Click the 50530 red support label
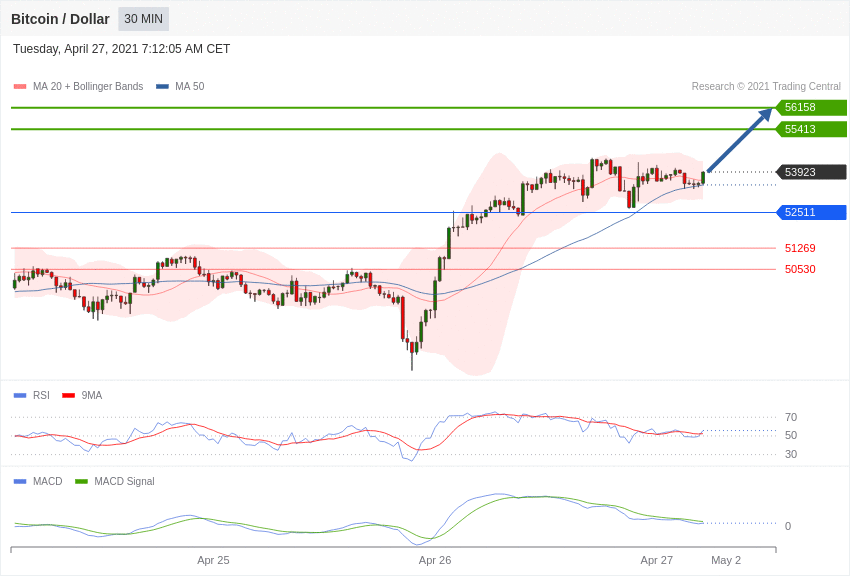The width and height of the screenshot is (850, 576). 800,269
